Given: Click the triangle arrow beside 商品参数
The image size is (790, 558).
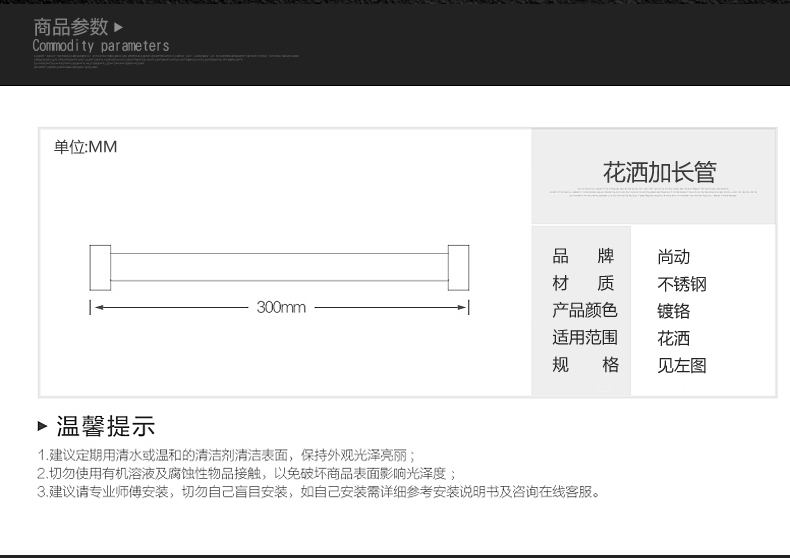Looking at the screenshot, I should (x=118, y=27).
